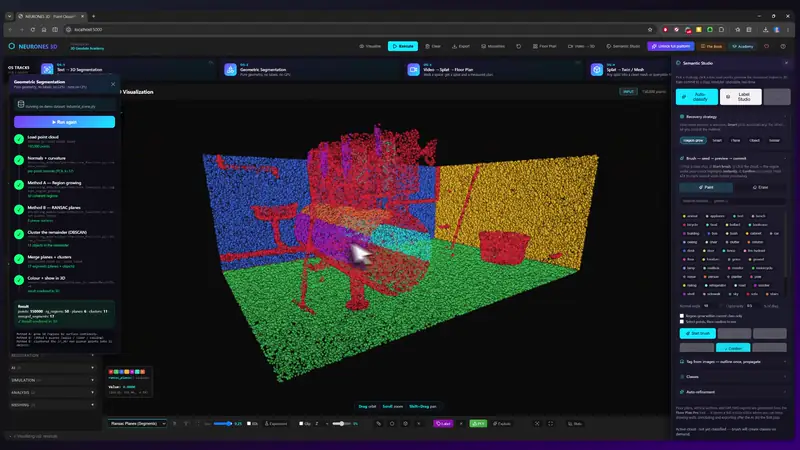Switch to the Auto-classify tab
Viewport: 800px width, 450px height.
click(x=696, y=96)
